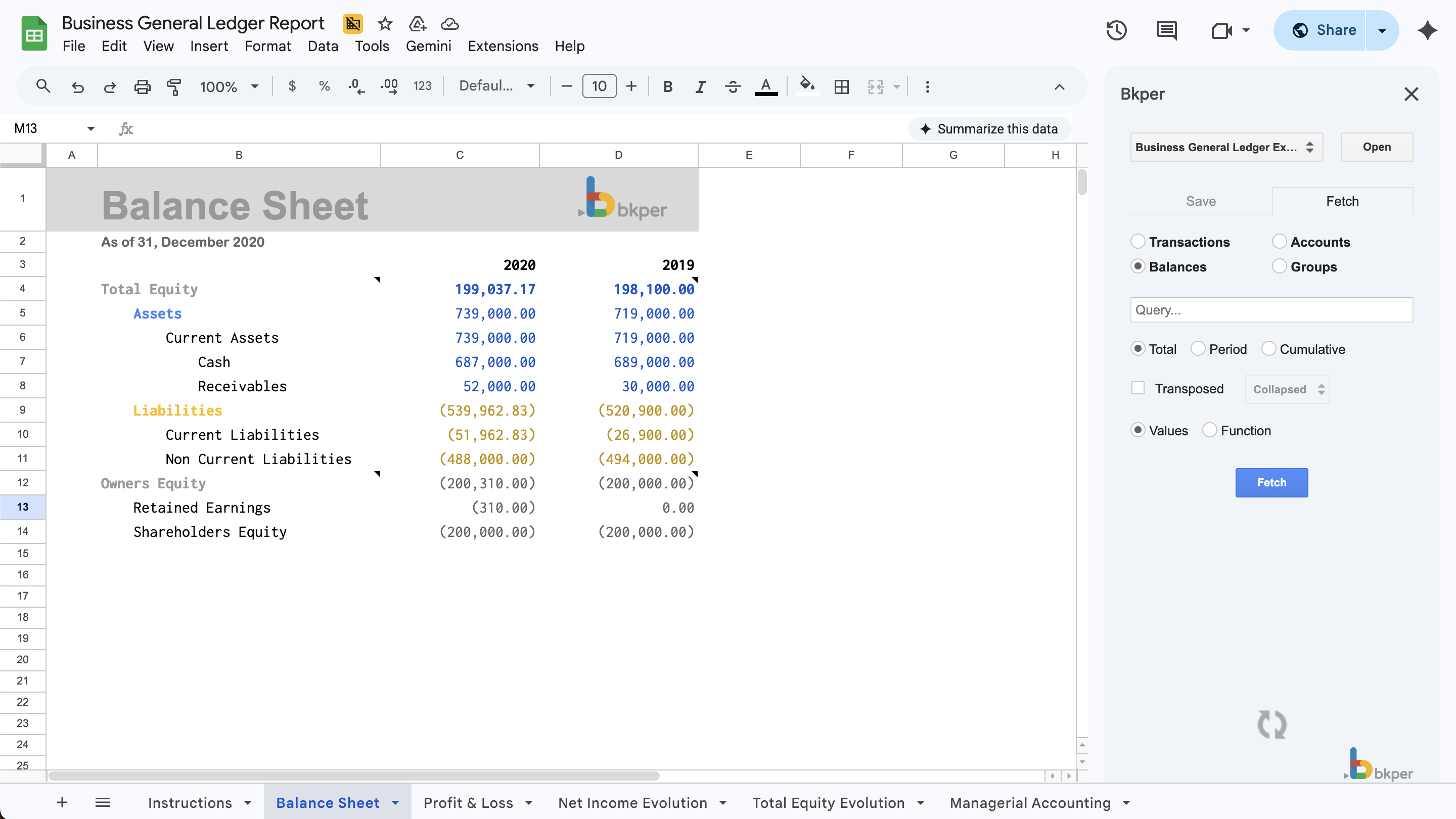Screen dimensions: 1456x819
Task: Open the borders tool
Action: 842,86
